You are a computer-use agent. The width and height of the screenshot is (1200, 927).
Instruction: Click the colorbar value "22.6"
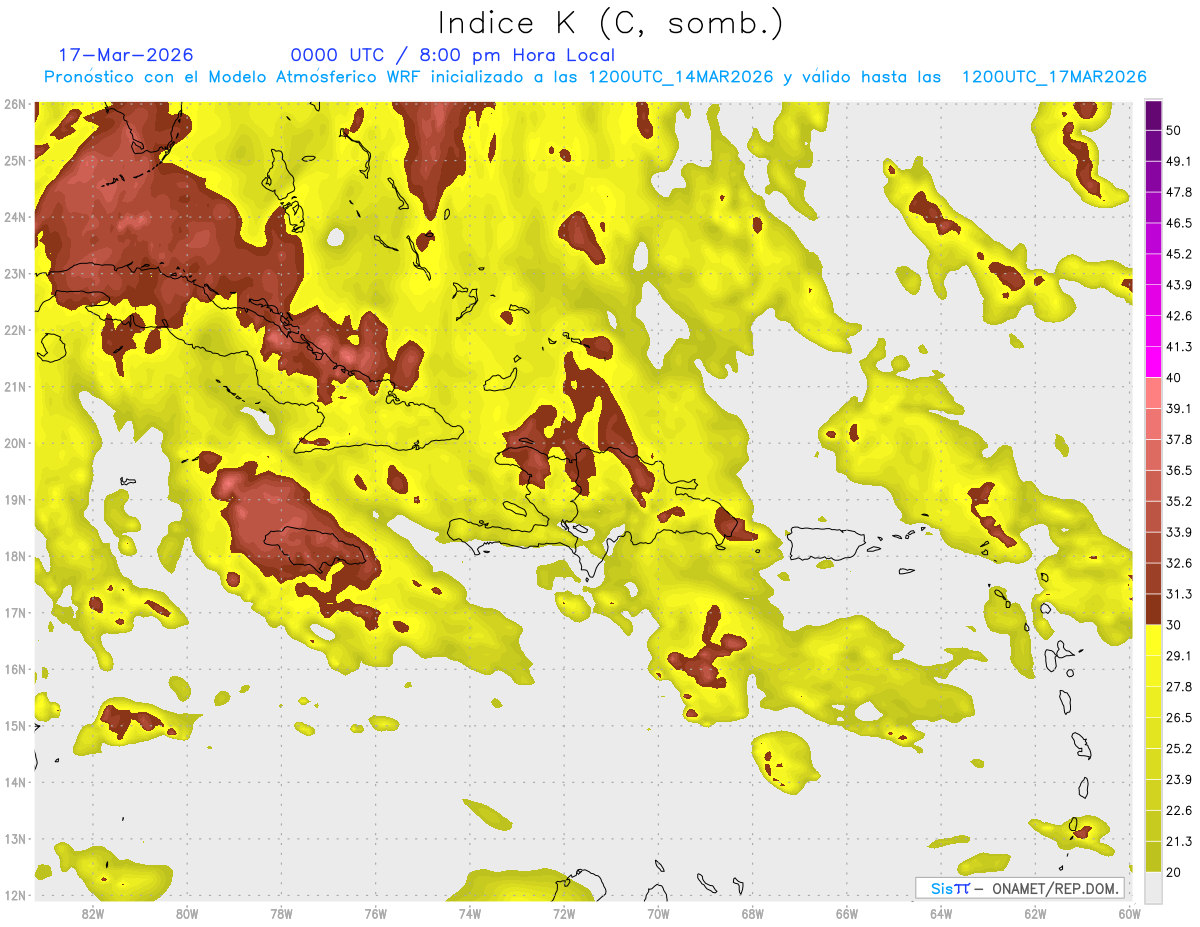tap(1179, 810)
